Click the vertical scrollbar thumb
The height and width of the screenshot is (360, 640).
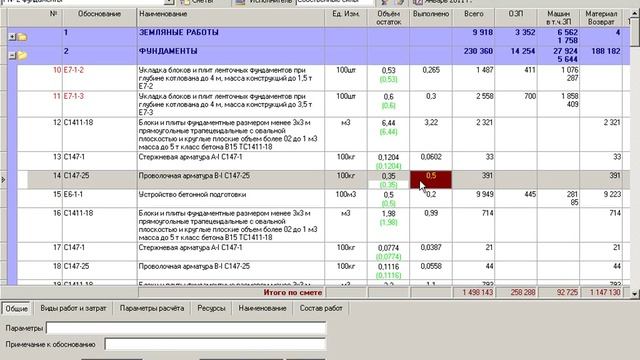tap(635, 33)
